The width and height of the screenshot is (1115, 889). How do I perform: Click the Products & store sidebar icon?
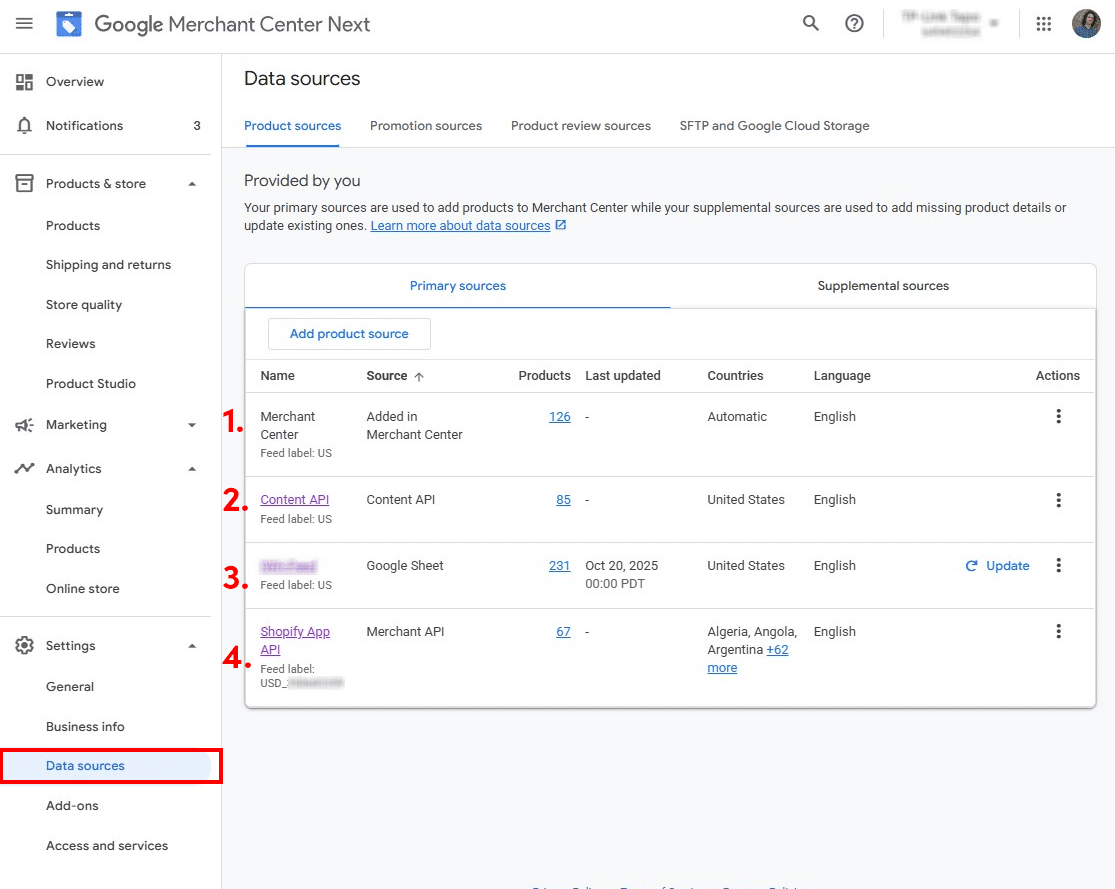pos(23,183)
